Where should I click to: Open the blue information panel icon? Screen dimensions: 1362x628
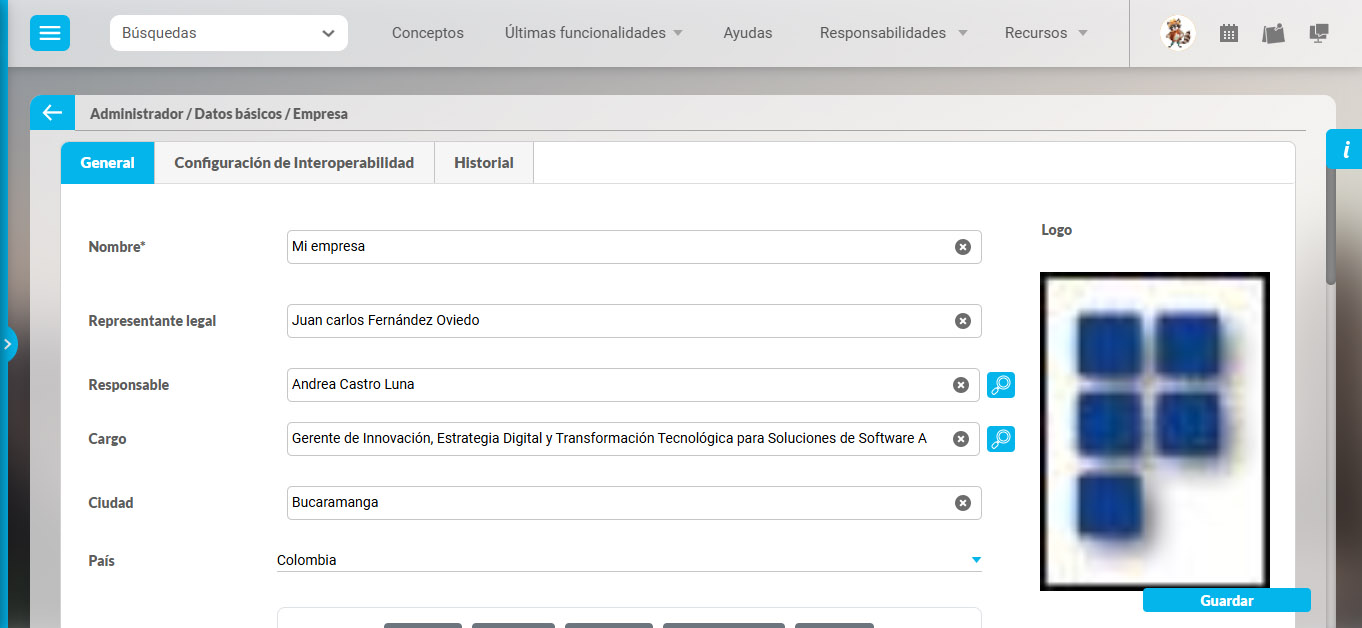(x=1345, y=150)
